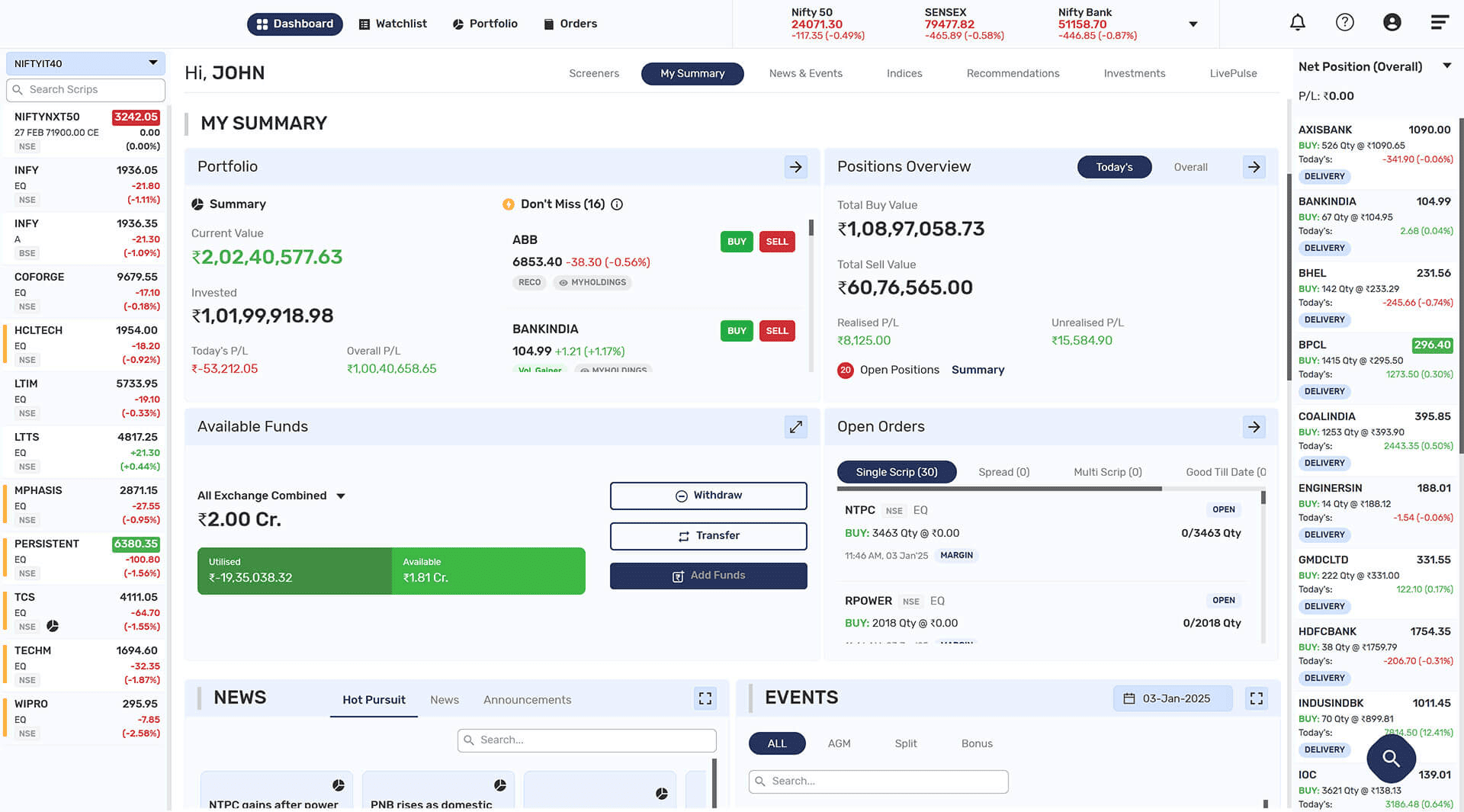Open Positions Overview arrow

tap(1254, 167)
